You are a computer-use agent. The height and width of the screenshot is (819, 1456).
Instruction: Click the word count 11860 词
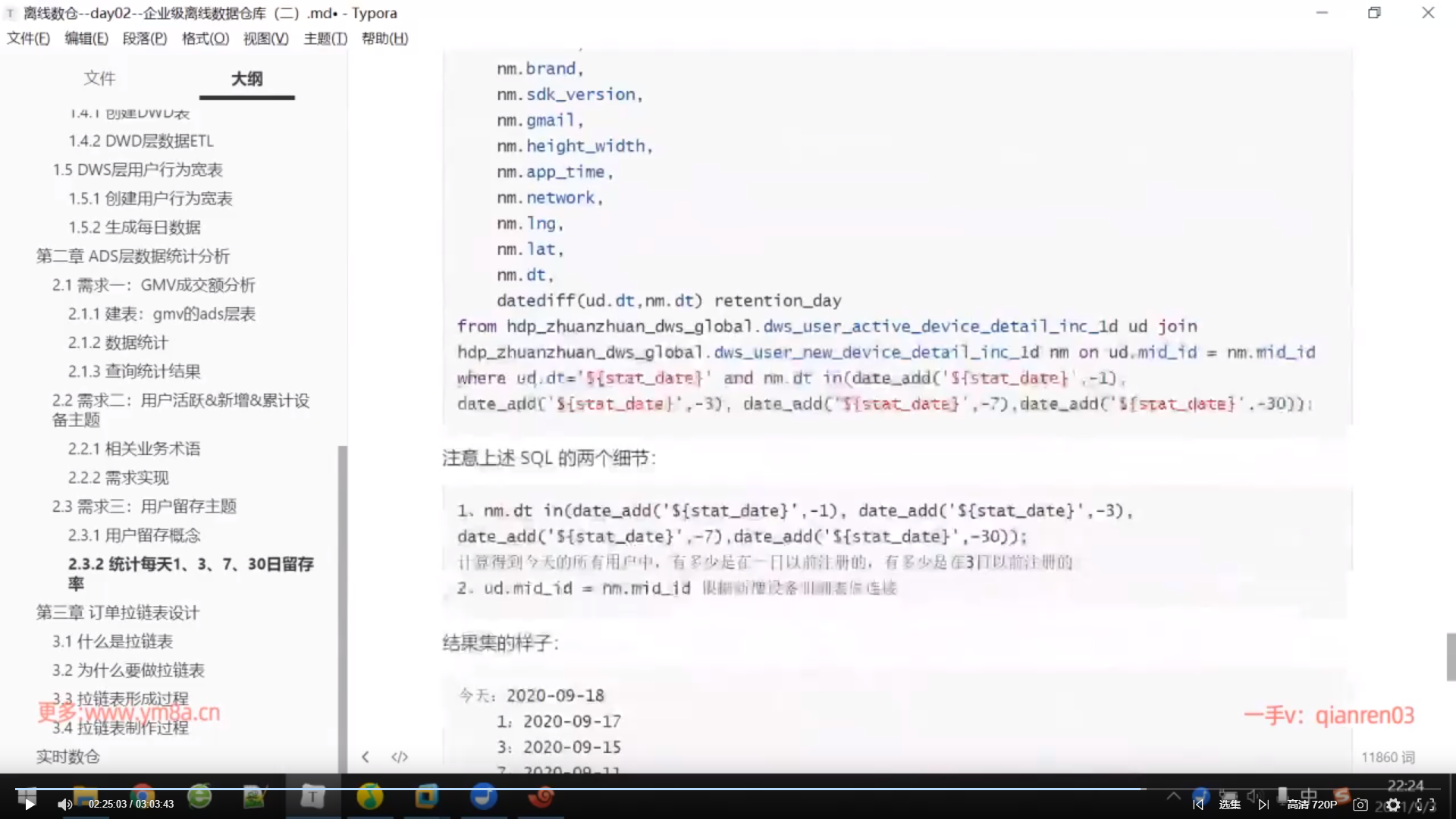coord(1387,757)
